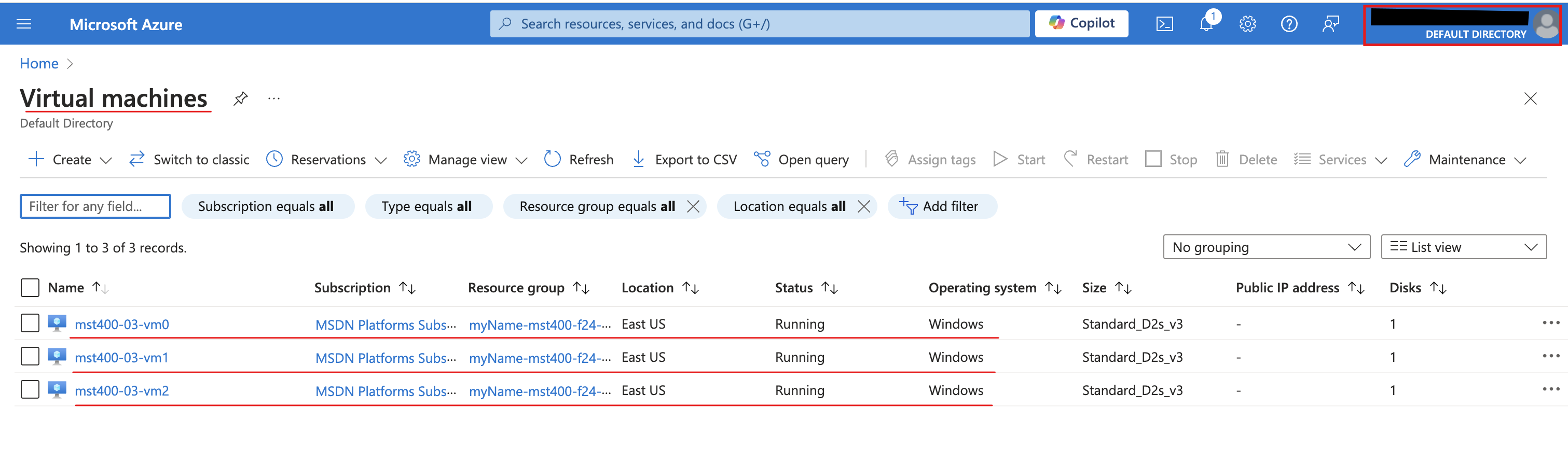Open the Create dropdown
The height and width of the screenshot is (451, 1568).
pyautogui.click(x=70, y=159)
